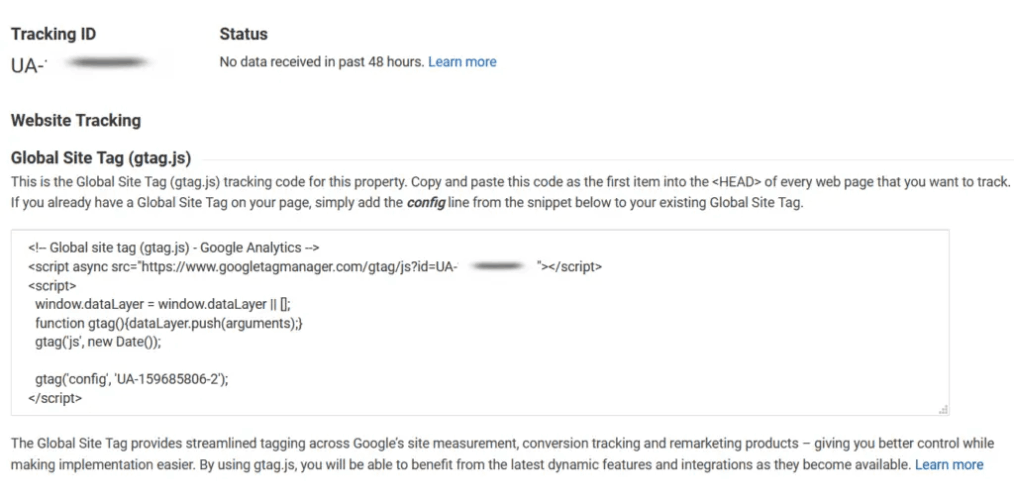
Task: Click the Global Site Tag (gtag.js) heading
Action: [100, 157]
